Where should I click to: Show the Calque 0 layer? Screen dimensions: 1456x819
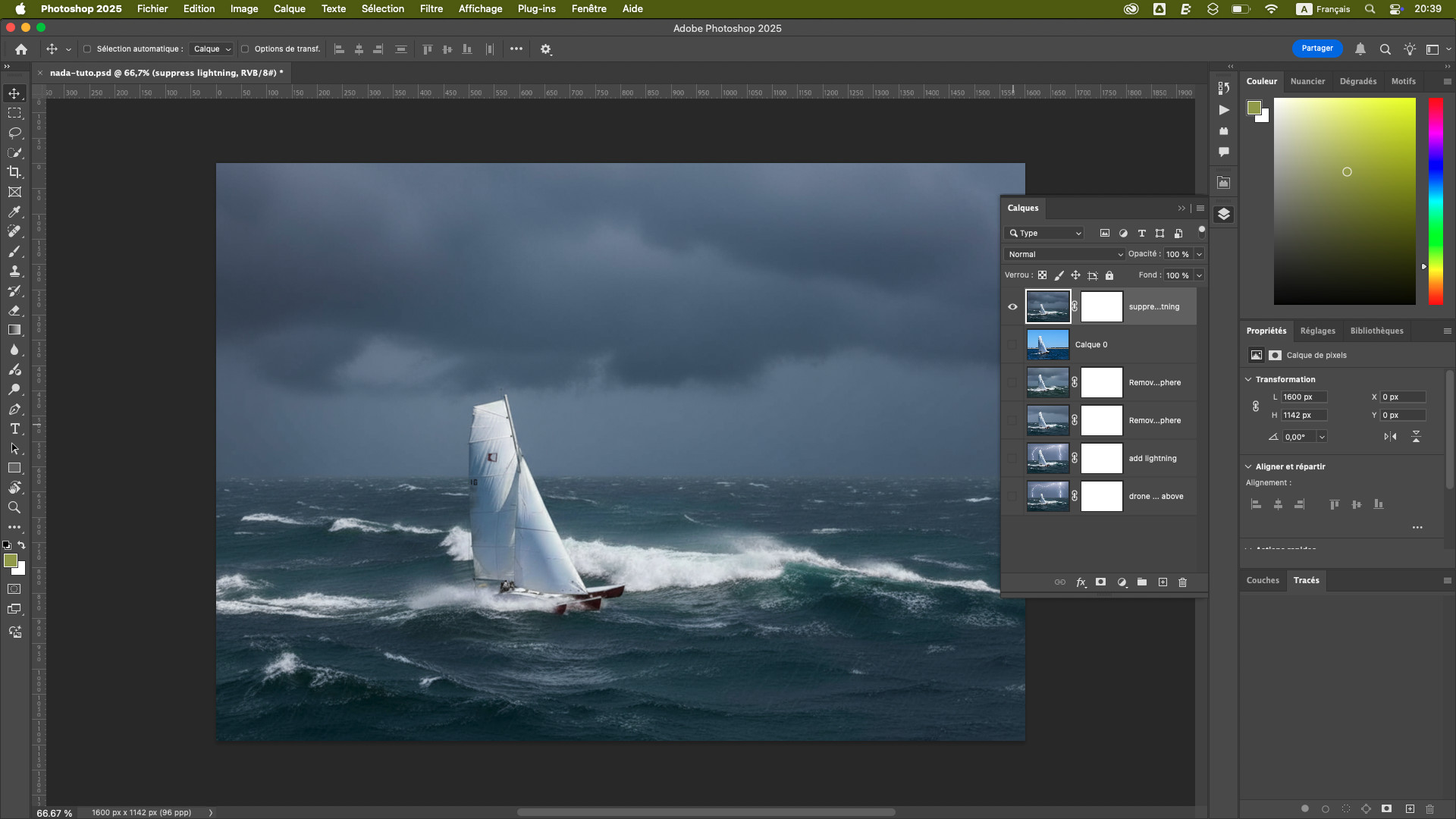coord(1012,345)
